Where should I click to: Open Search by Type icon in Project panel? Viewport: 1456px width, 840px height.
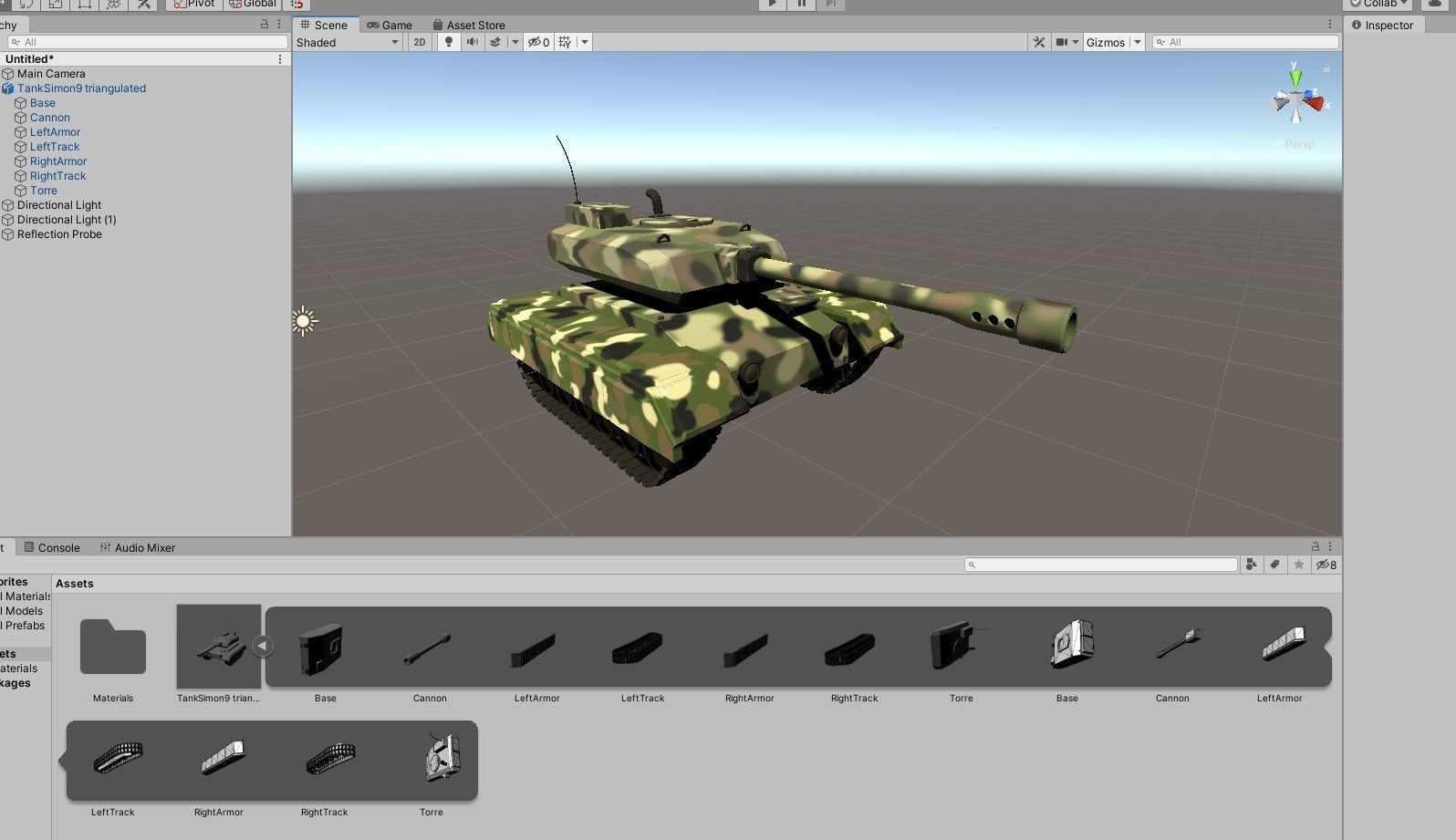coord(1252,565)
